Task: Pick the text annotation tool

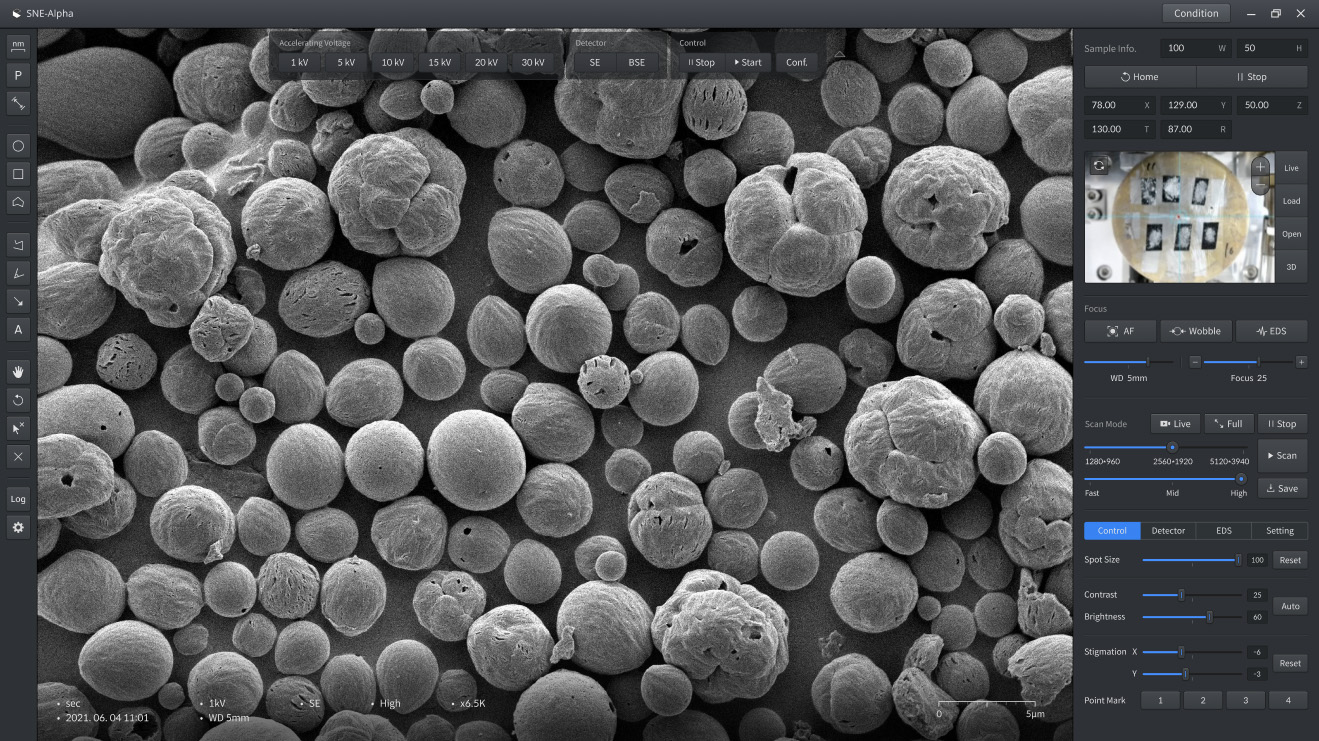Action: click(18, 329)
